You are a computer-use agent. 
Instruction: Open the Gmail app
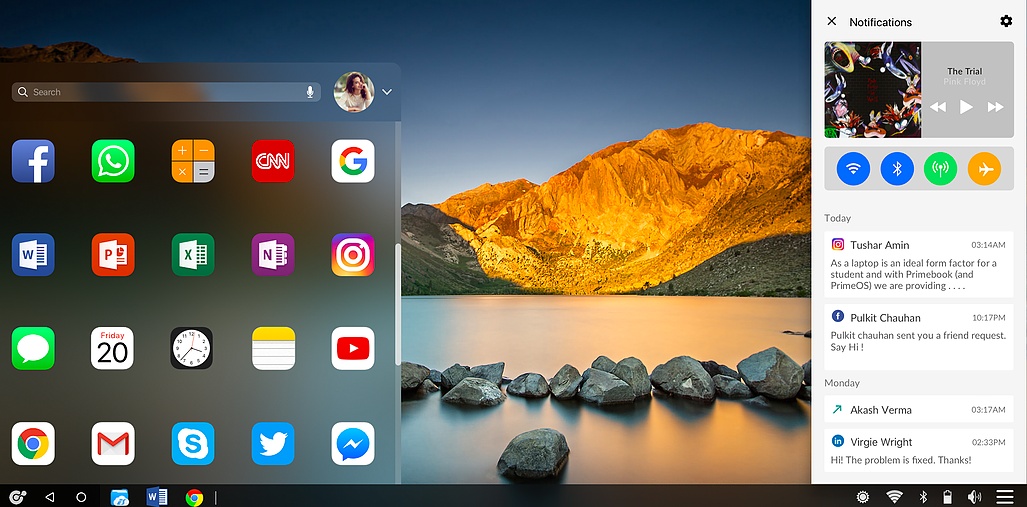[113, 443]
